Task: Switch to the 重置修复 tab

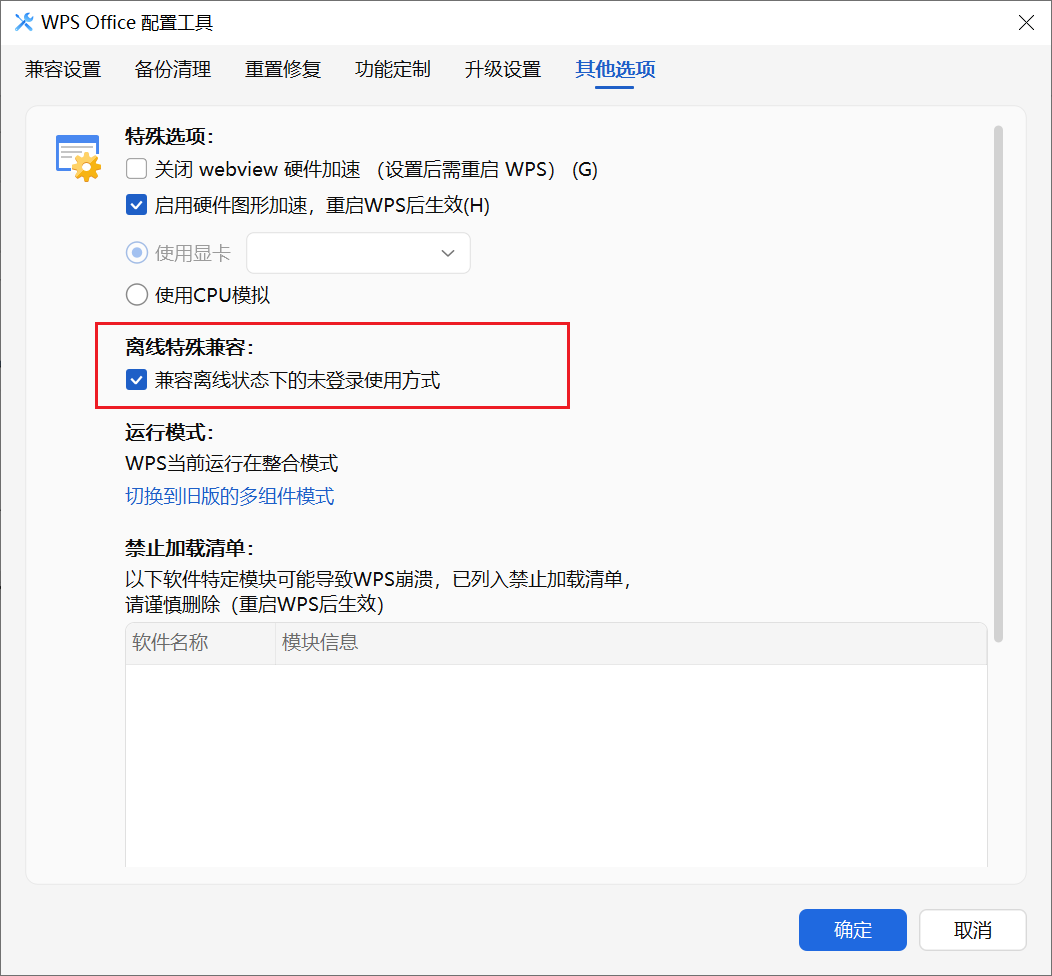Action: (282, 70)
